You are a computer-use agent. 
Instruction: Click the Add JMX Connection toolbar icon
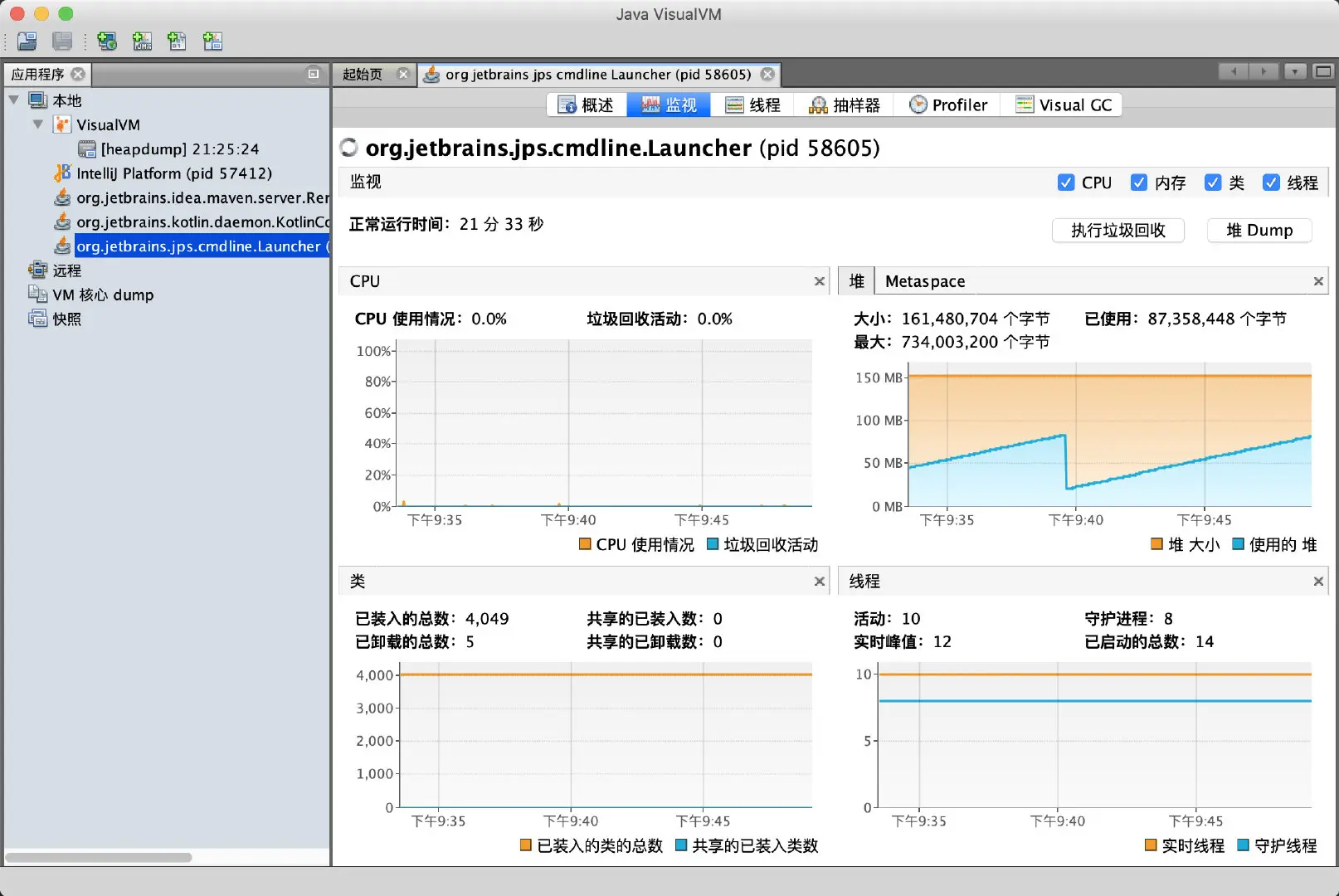pyautogui.click(x=142, y=41)
